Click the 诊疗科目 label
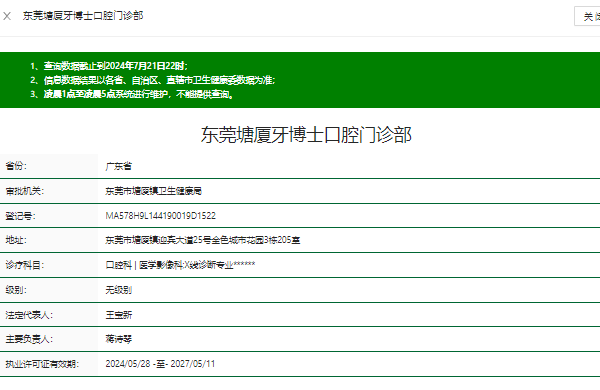 [x=24, y=265]
